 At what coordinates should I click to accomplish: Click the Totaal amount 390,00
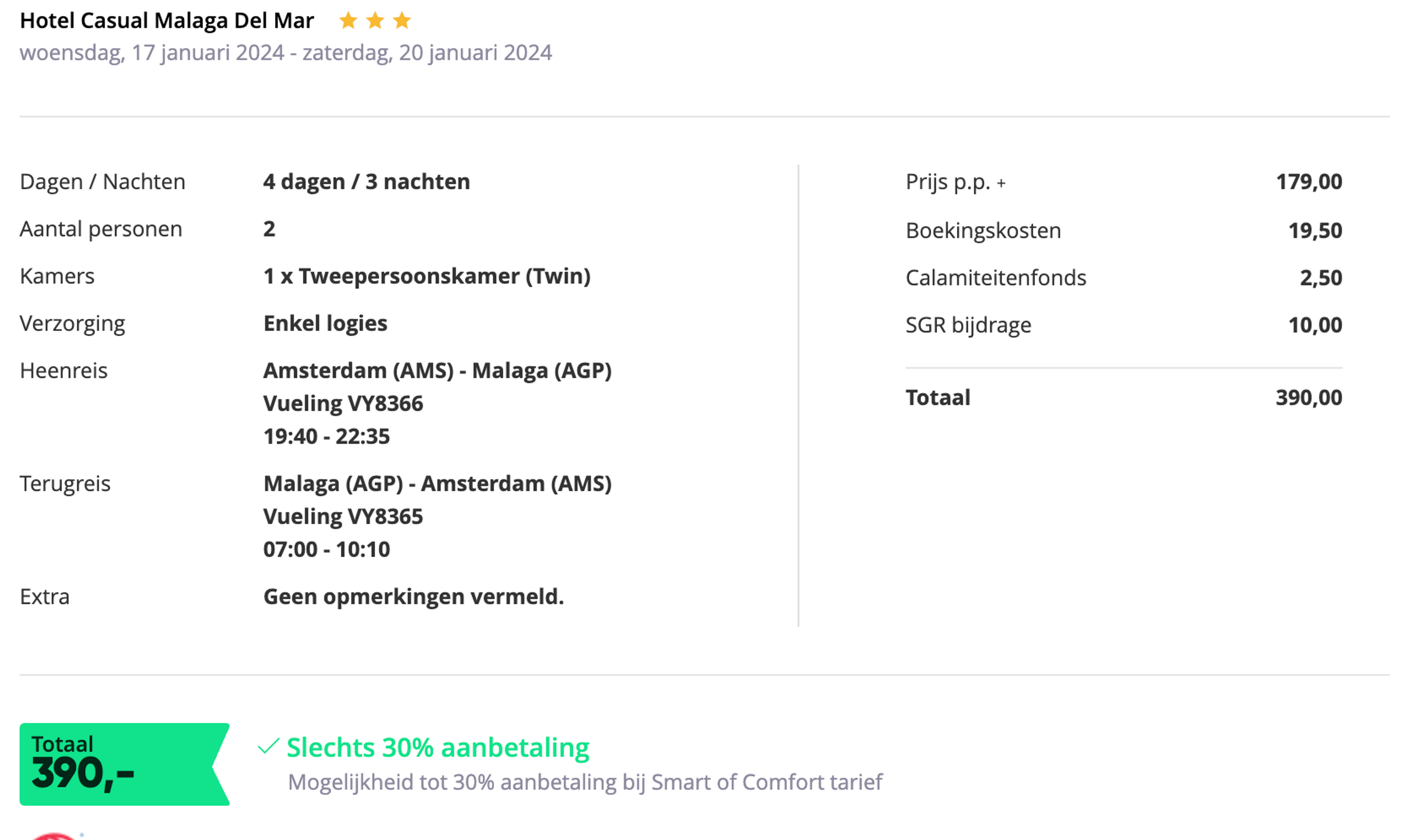click(1308, 398)
